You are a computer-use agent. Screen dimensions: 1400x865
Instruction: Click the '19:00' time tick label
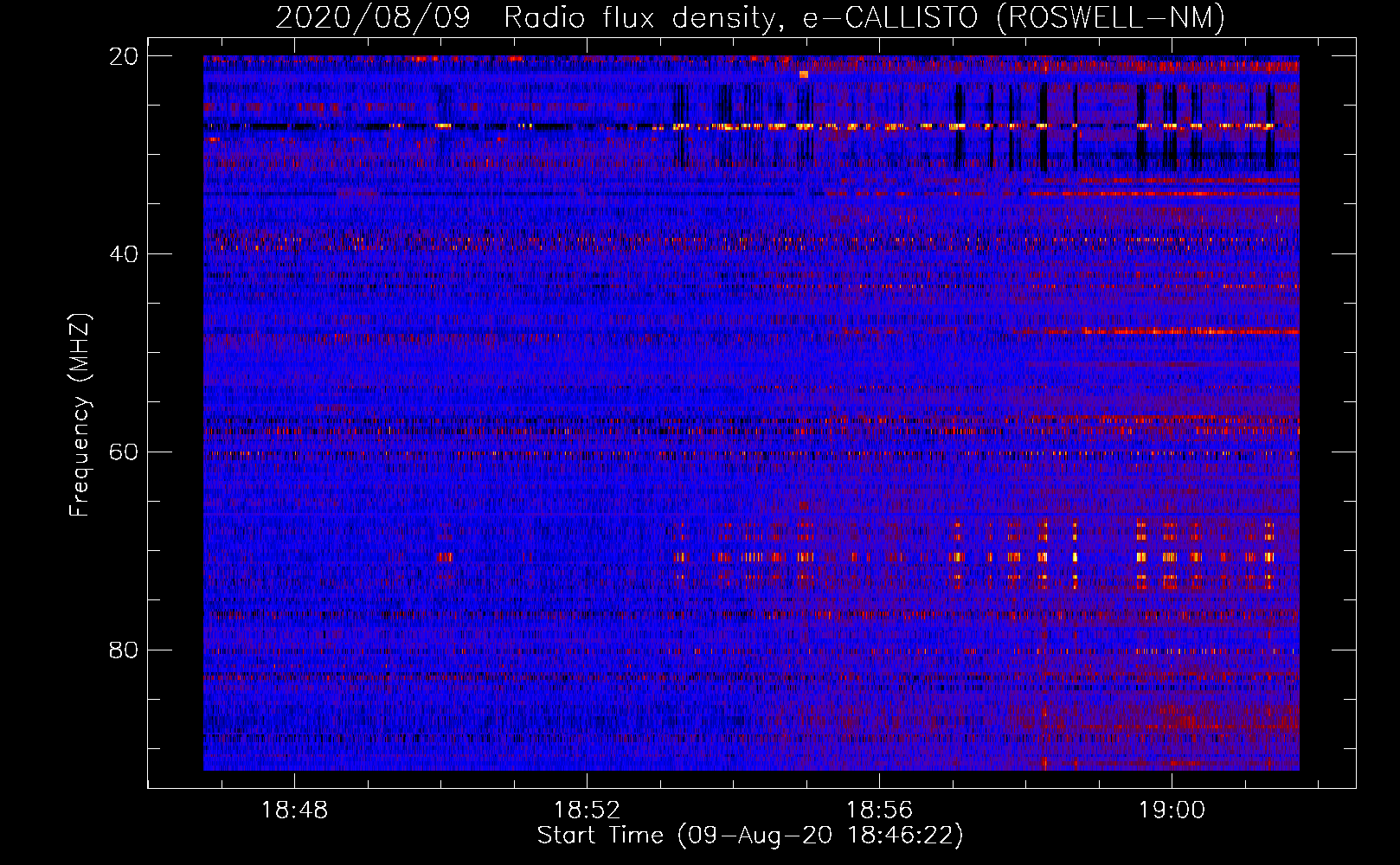(1172, 811)
